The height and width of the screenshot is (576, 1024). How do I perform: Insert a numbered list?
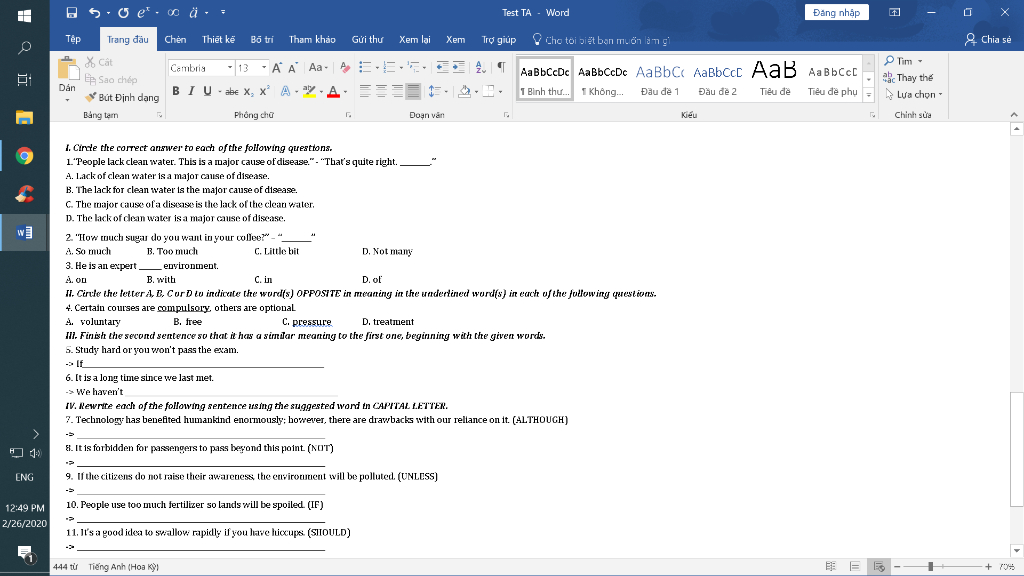[x=389, y=67]
